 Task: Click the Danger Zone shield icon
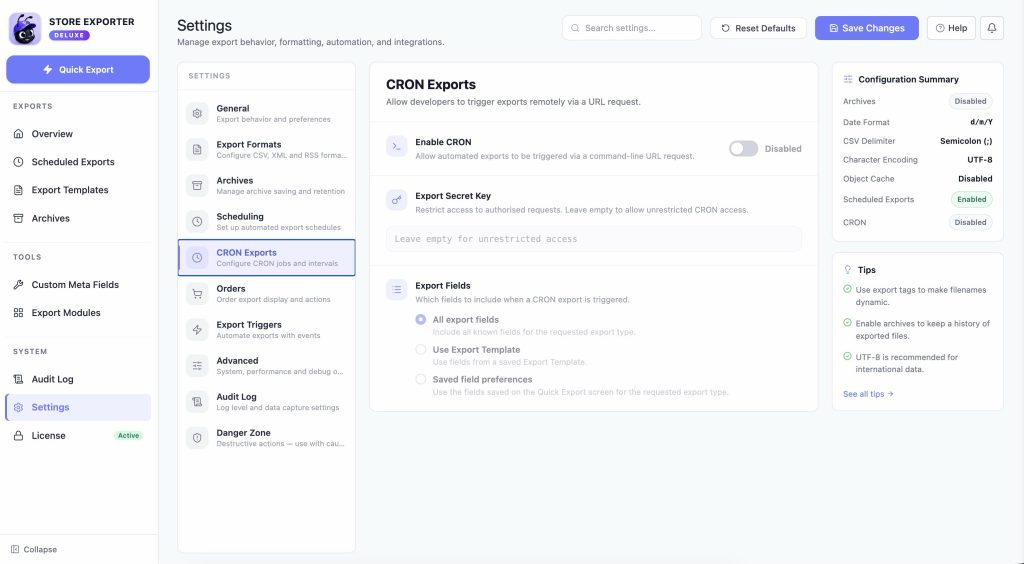pos(197,437)
